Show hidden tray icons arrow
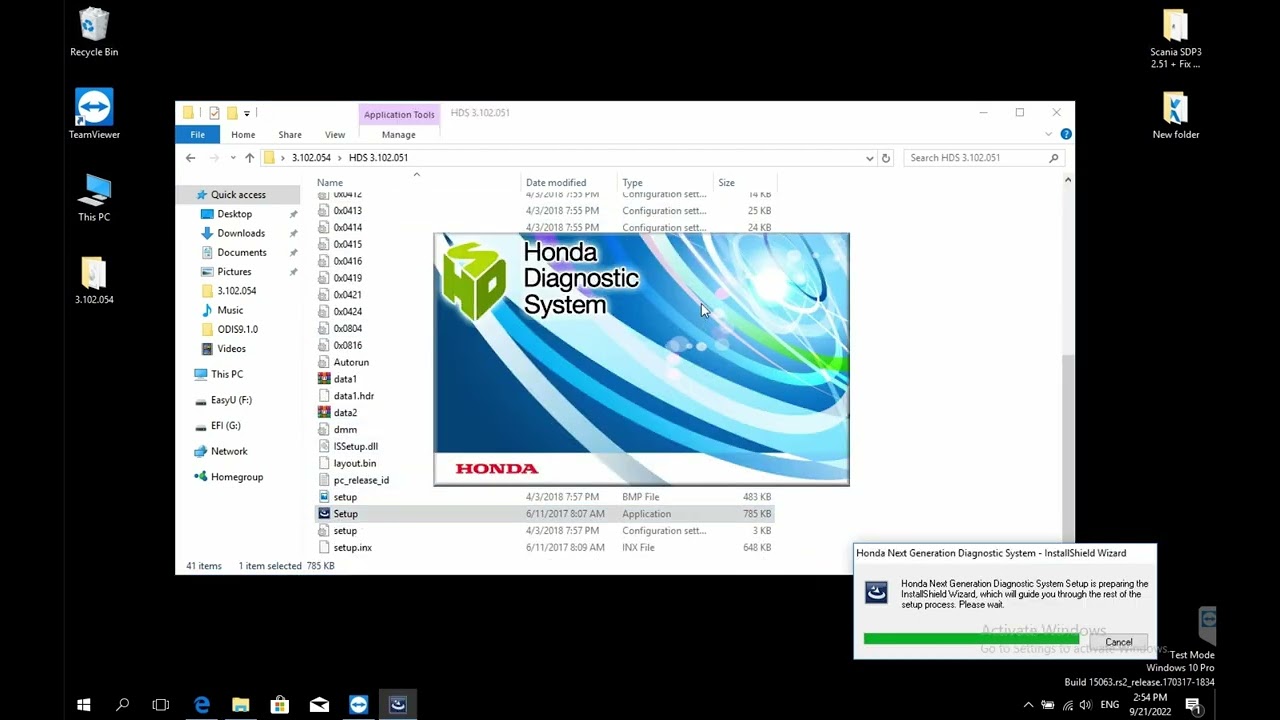Viewport: 1280px width, 720px height. [1029, 705]
